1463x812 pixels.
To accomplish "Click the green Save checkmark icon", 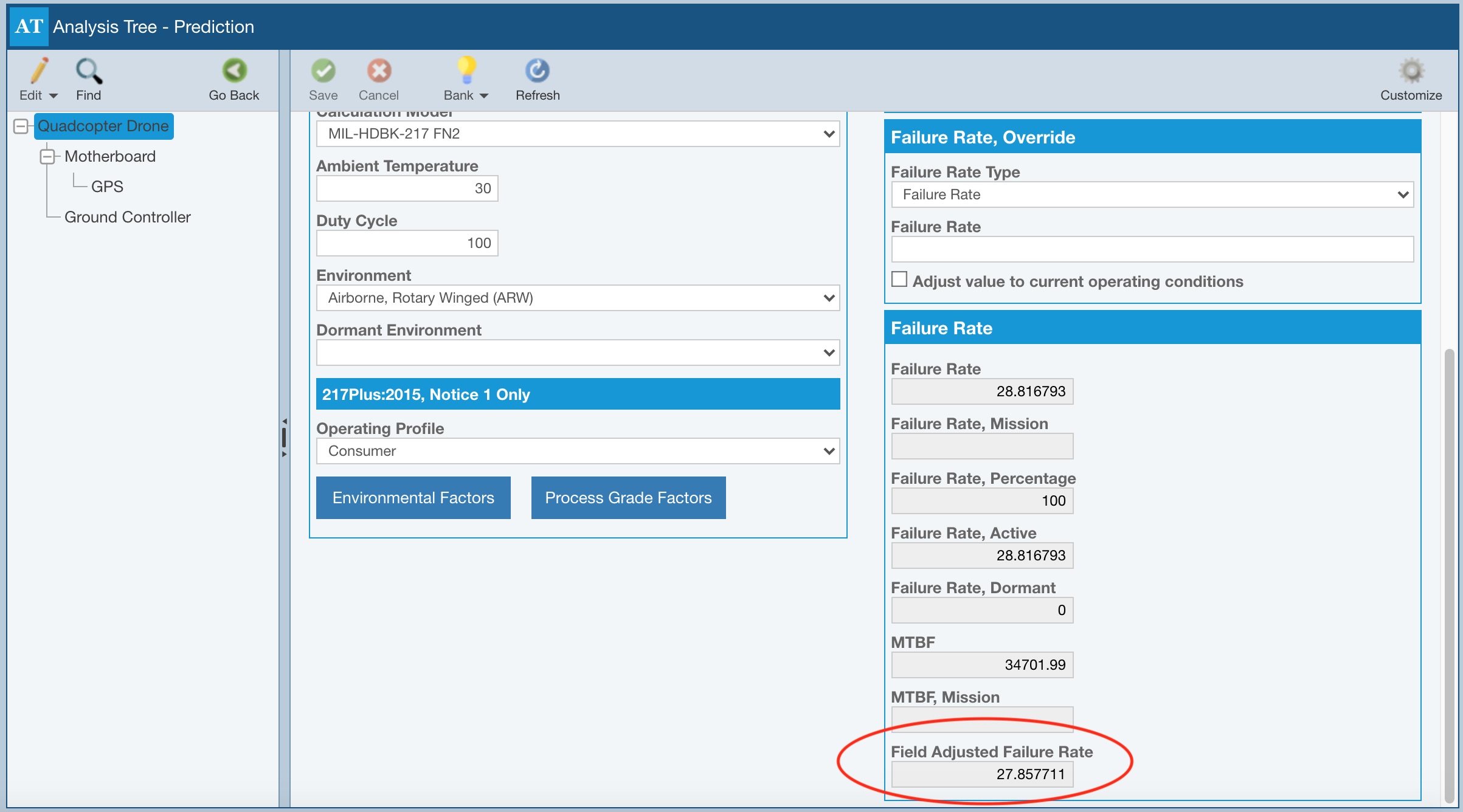I will [323, 72].
